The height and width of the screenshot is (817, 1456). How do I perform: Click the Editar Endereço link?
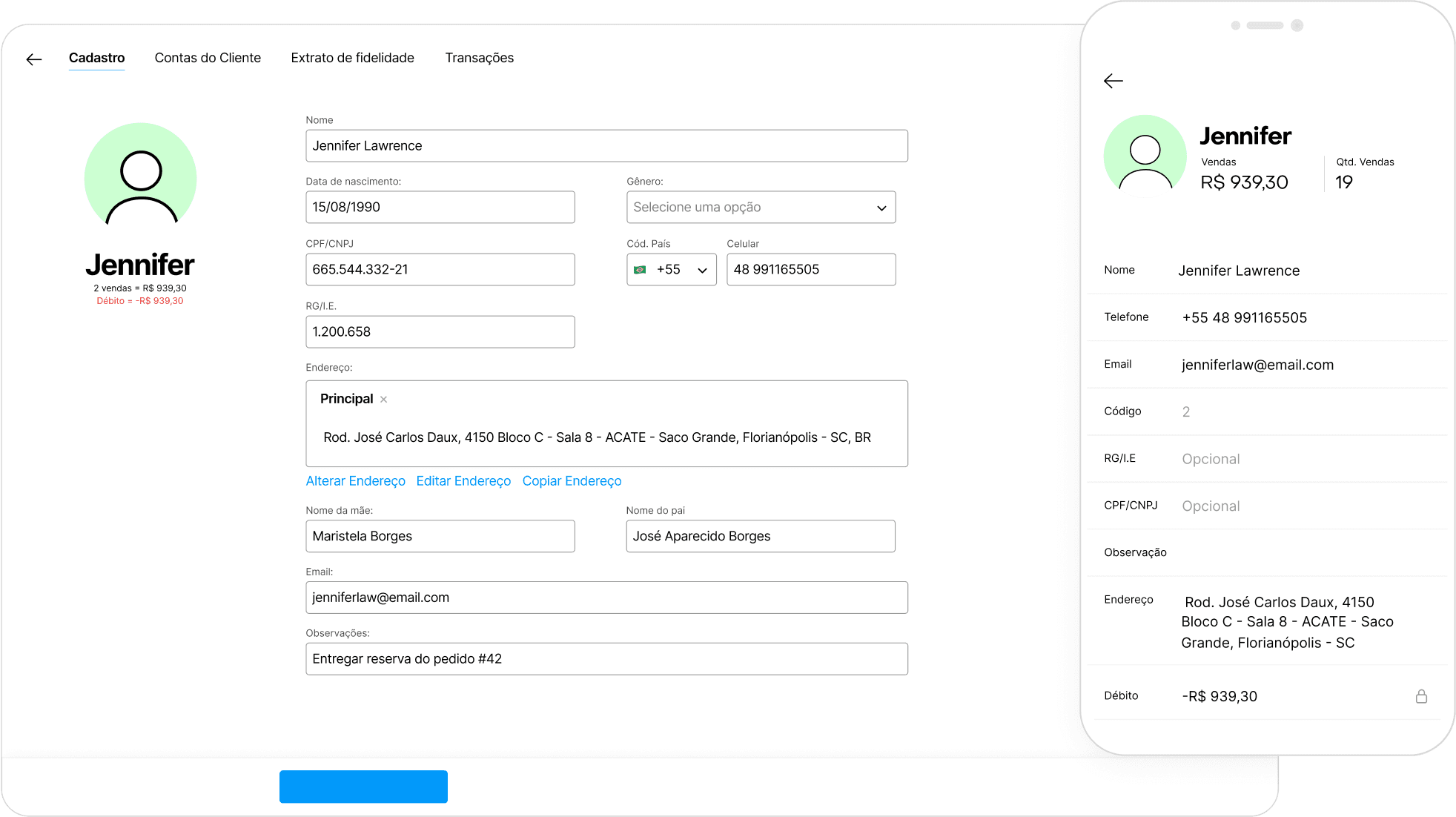coord(463,481)
